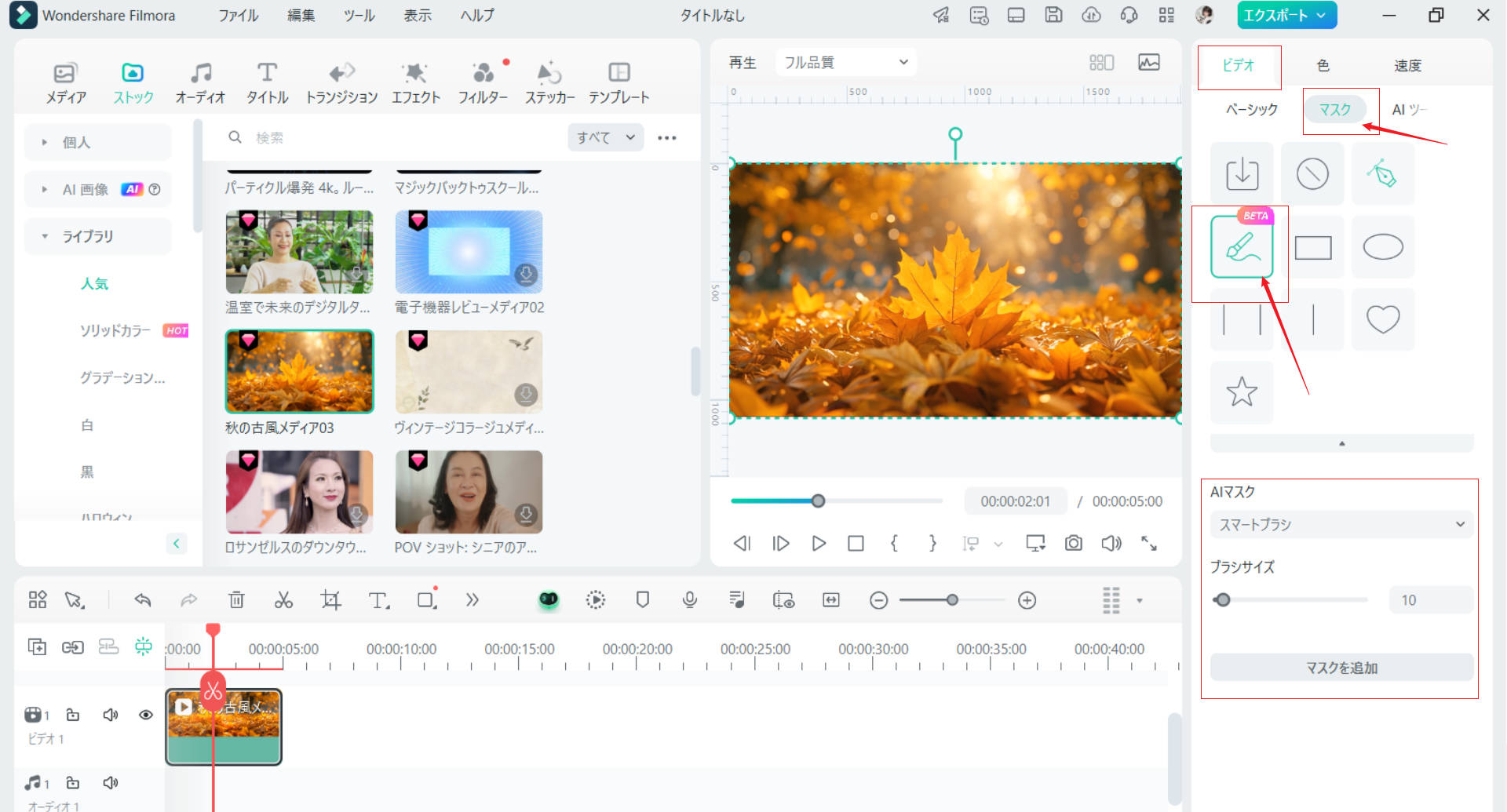
Task: Toggle visibility of ビデオ 1 track
Action: [x=145, y=715]
